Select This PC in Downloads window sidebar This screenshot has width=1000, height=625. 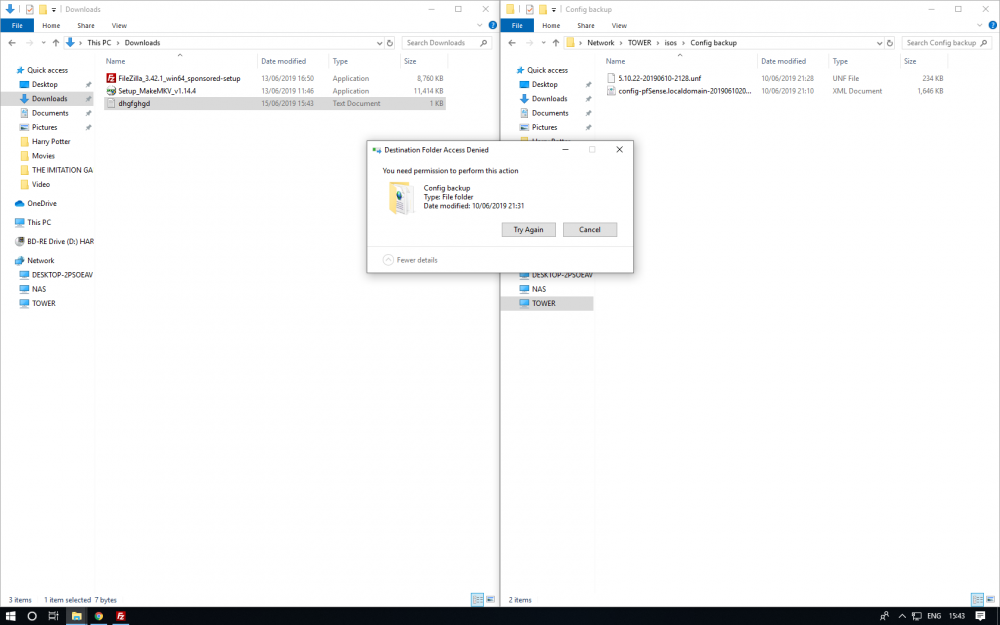pyautogui.click(x=39, y=223)
